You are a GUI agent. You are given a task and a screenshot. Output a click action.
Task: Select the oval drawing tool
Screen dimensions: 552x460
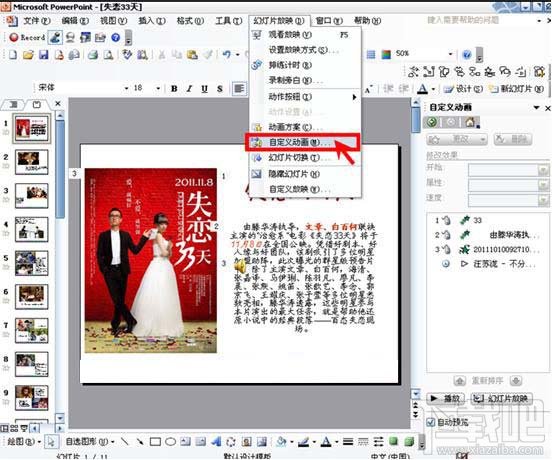coord(170,441)
